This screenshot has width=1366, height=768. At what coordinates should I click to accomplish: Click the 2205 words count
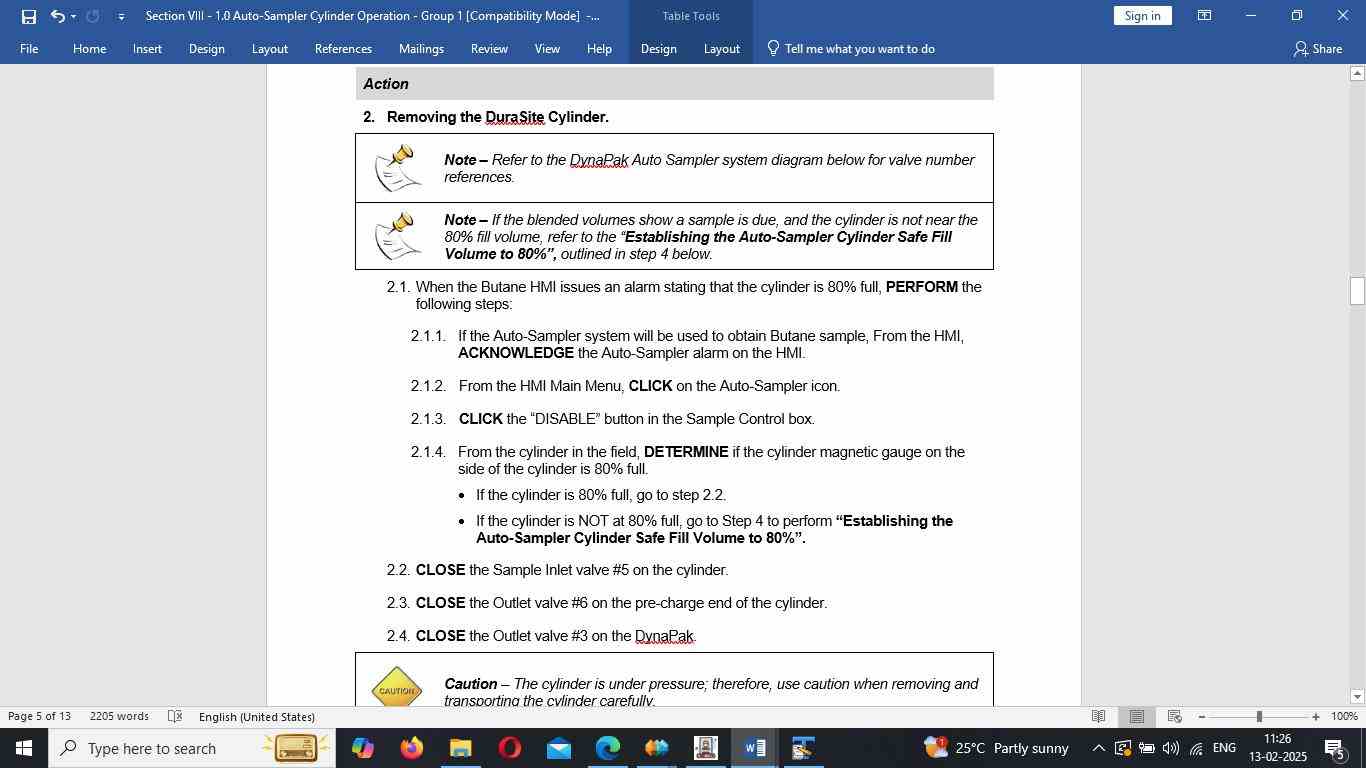click(x=119, y=716)
